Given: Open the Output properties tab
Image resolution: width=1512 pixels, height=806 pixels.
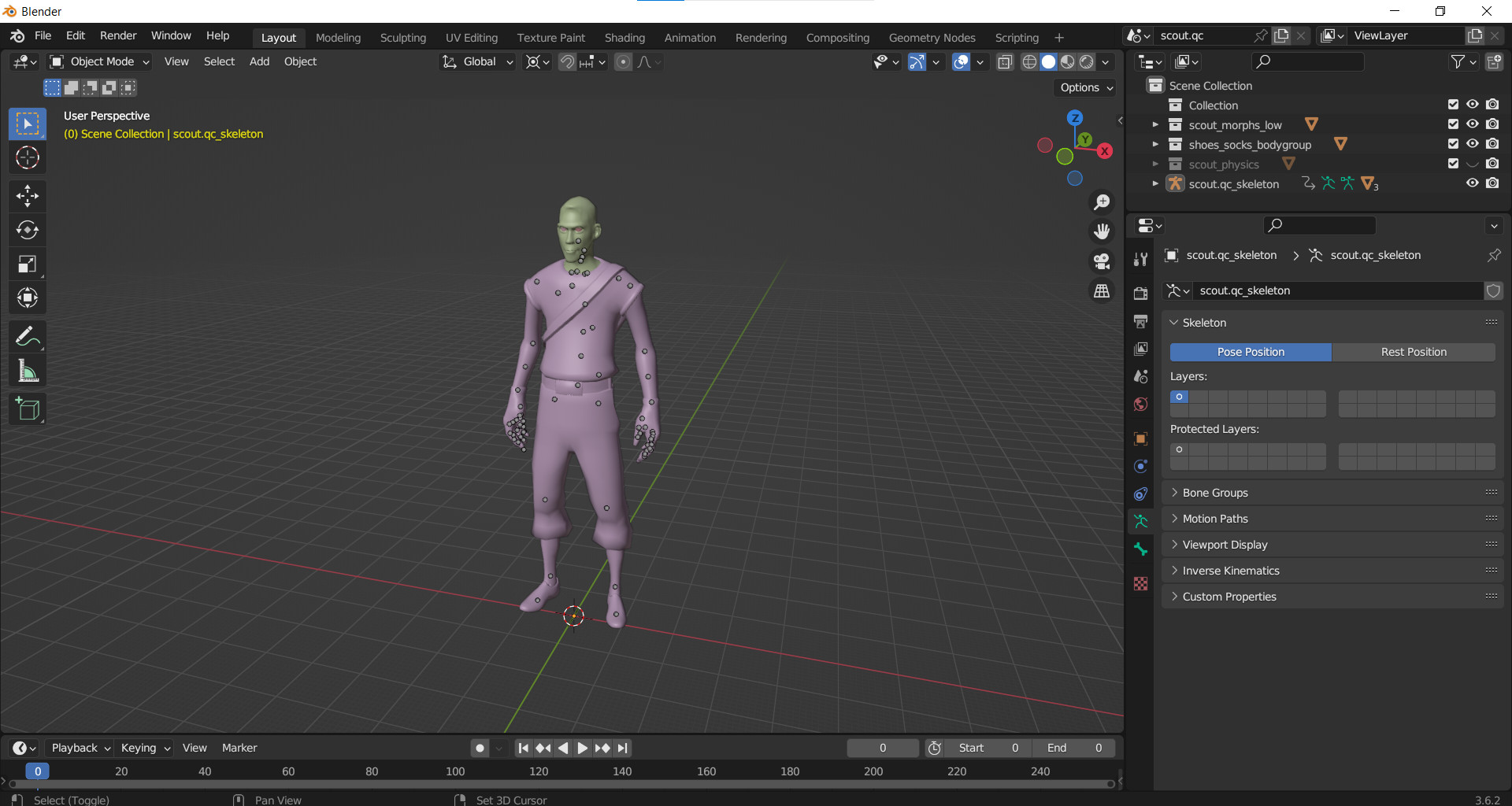Looking at the screenshot, I should coord(1140,320).
